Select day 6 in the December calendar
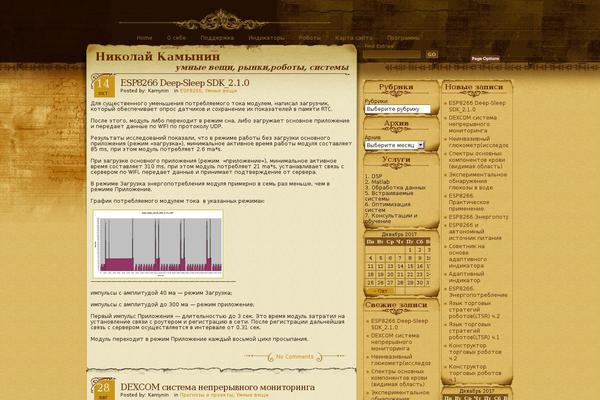Screen dimensions: 600x400 point(390,258)
